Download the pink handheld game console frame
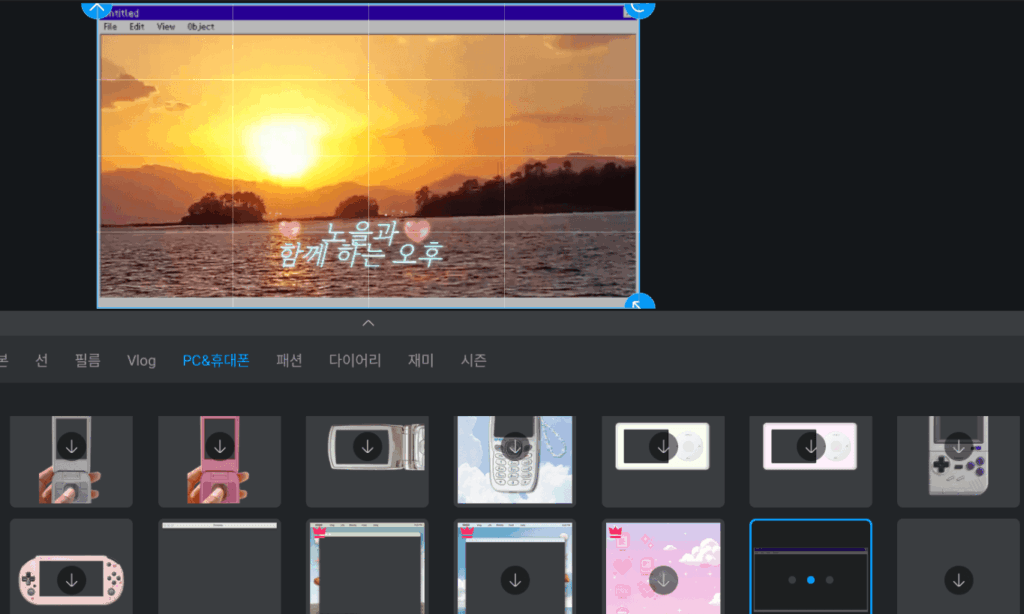This screenshot has width=1024, height=614. click(70, 579)
